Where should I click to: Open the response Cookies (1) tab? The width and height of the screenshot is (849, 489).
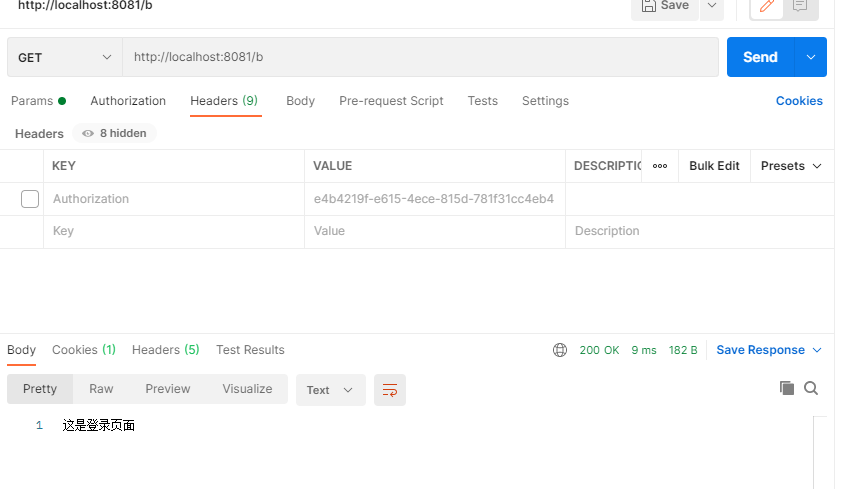point(84,350)
